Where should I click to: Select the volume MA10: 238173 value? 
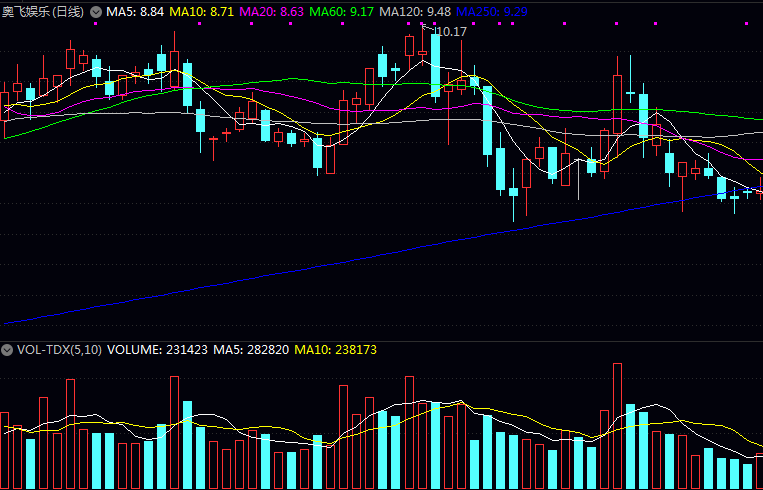(335, 350)
